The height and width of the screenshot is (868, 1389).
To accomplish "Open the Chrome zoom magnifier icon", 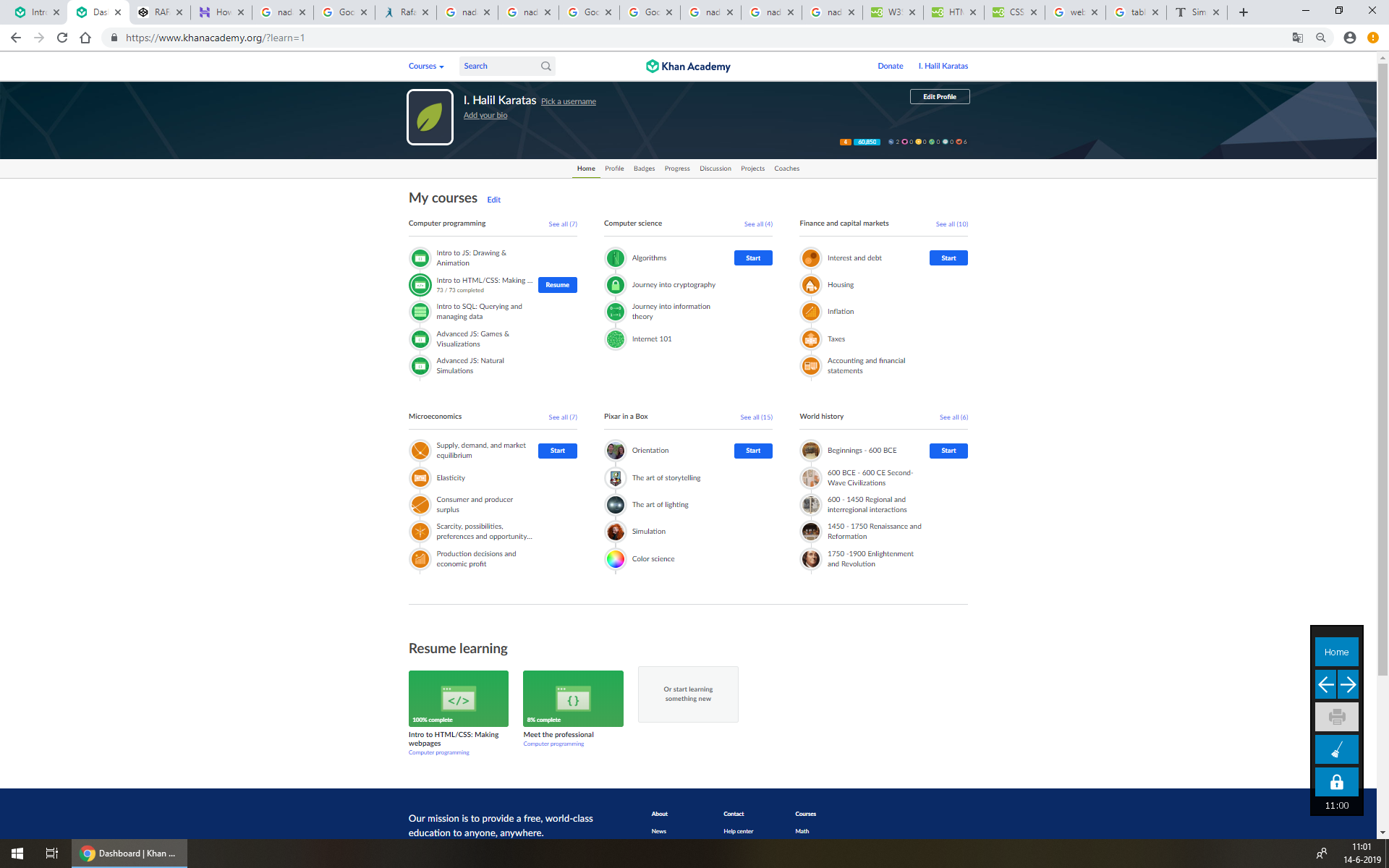I will tap(1321, 38).
